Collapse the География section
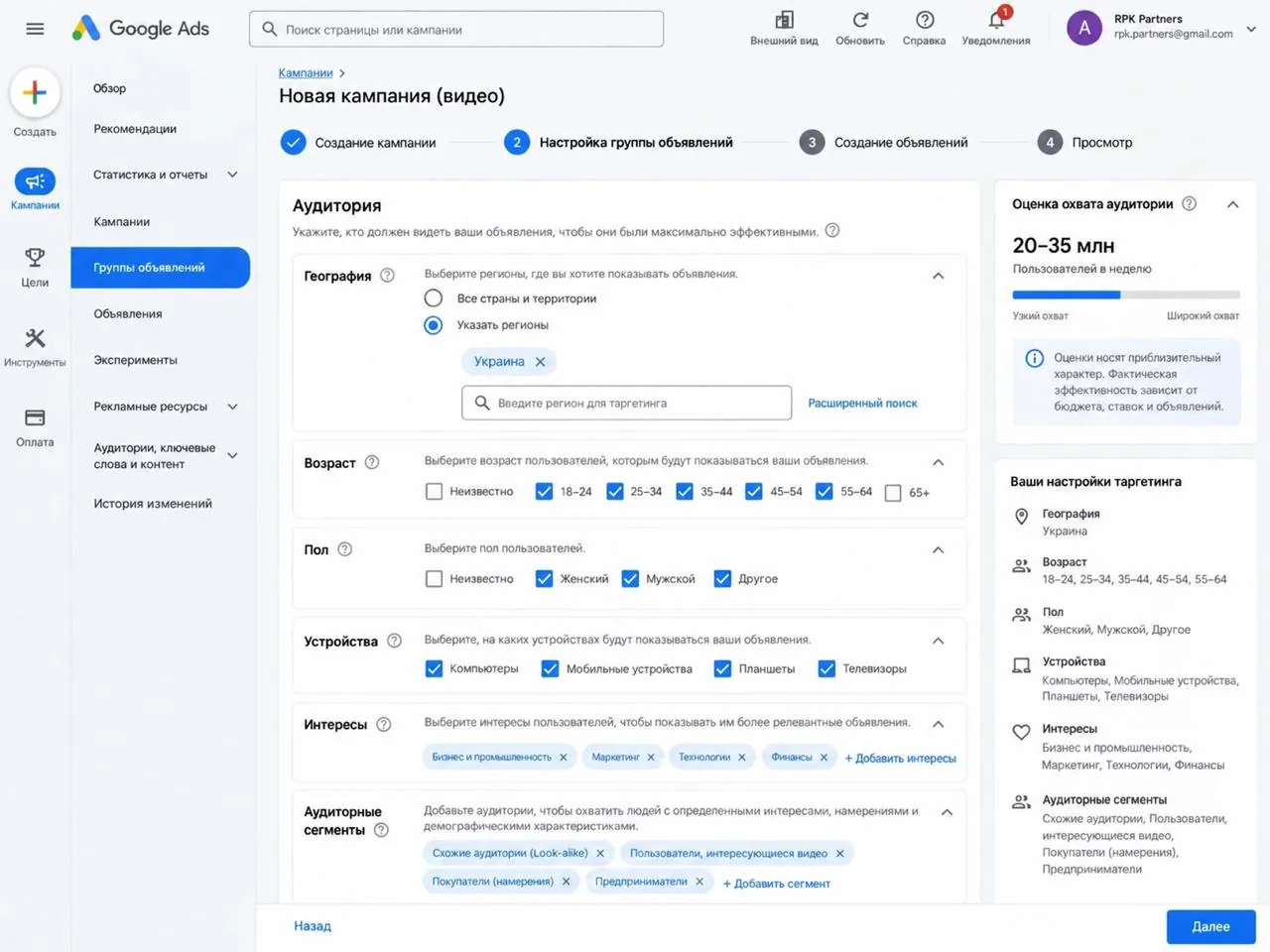 [x=938, y=276]
